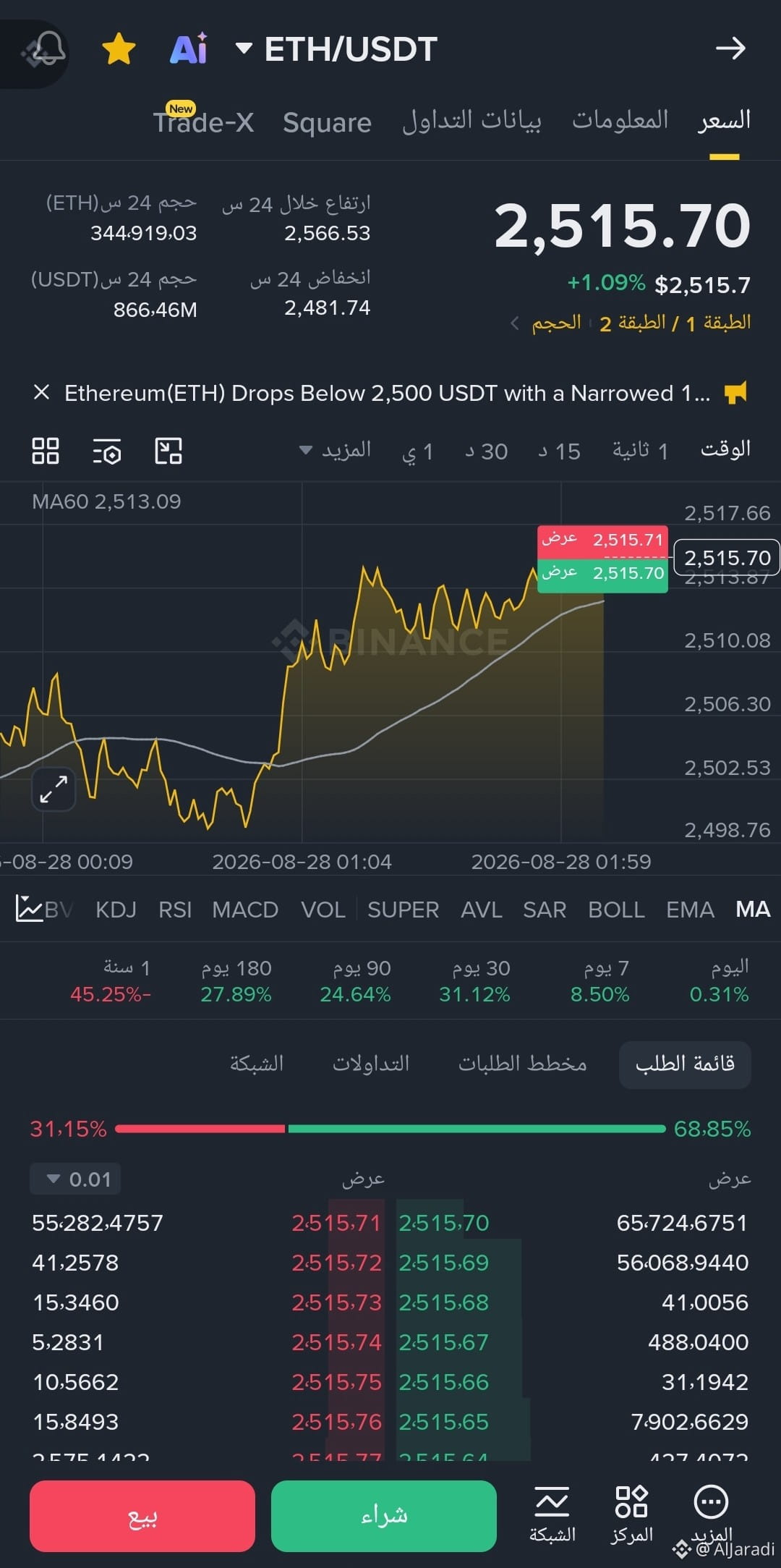Open the التداولات tab
Viewport: 781px width, 1568px height.
coord(370,1064)
